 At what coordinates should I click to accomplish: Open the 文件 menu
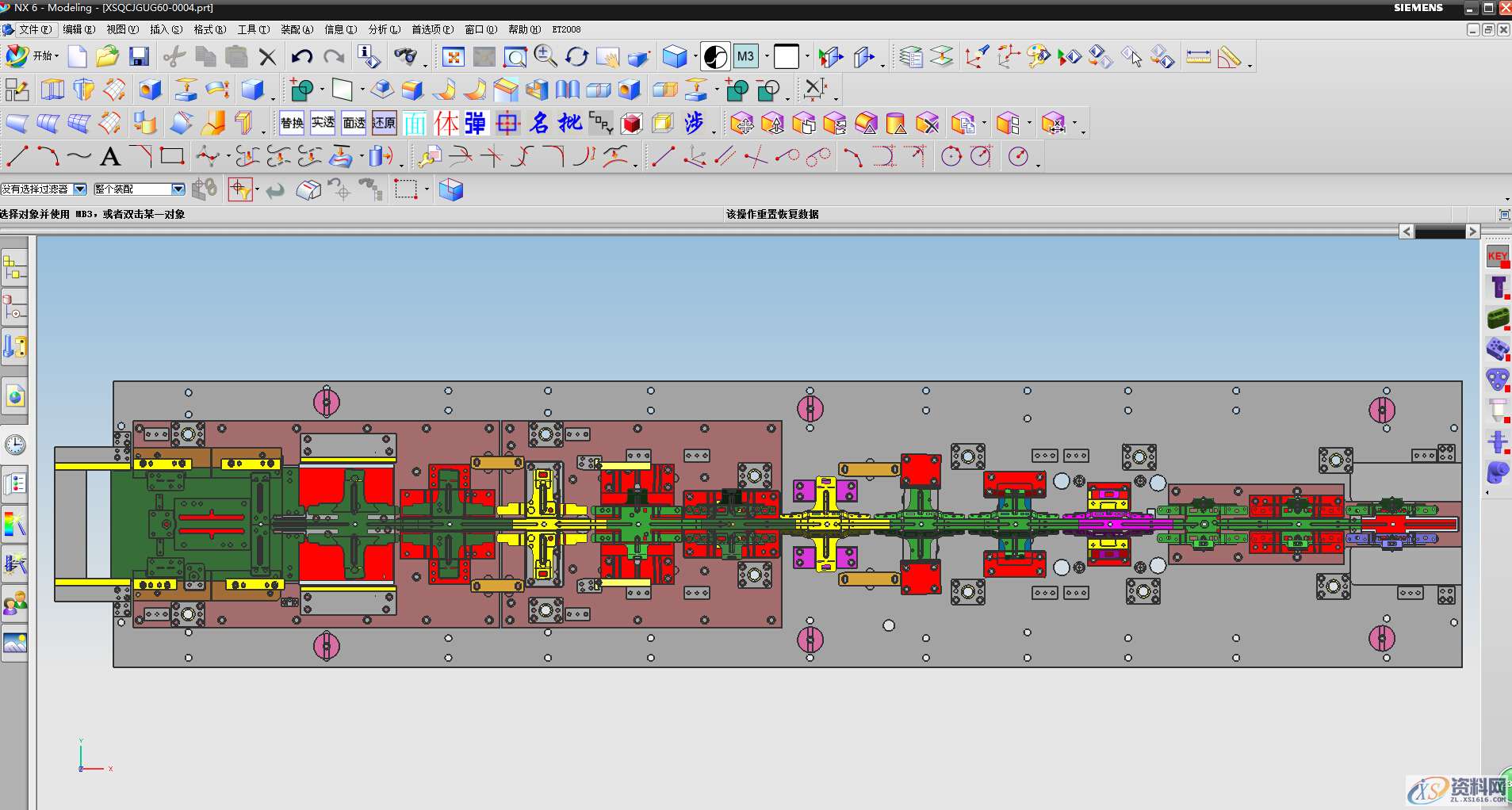tap(34, 29)
